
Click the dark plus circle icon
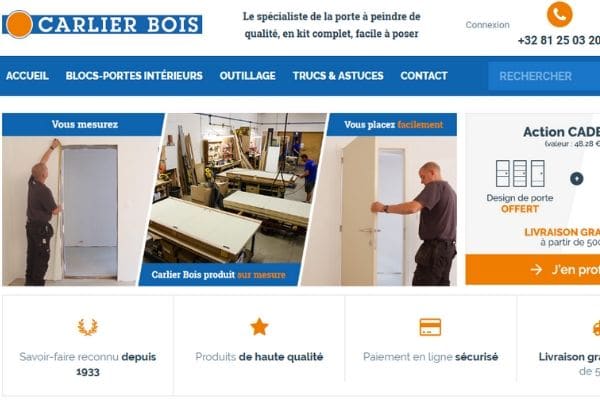576,179
